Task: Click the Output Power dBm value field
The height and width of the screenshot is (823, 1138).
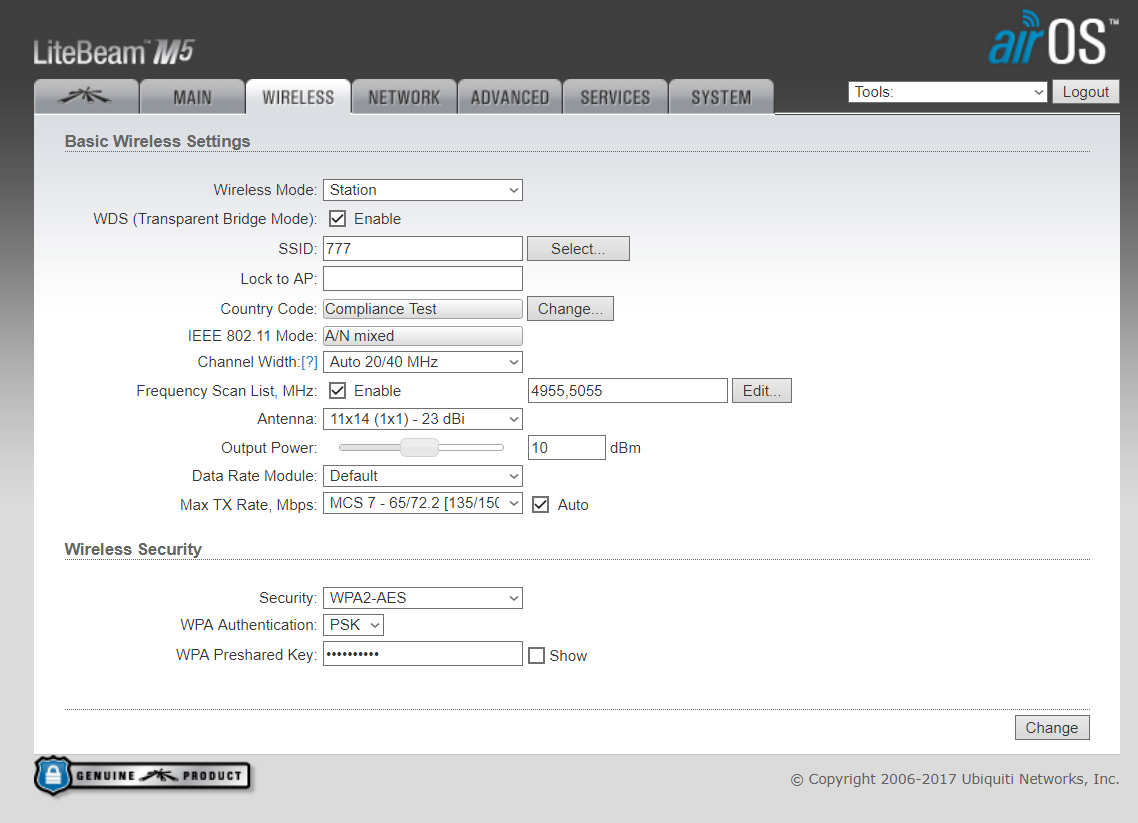Action: tap(567, 448)
